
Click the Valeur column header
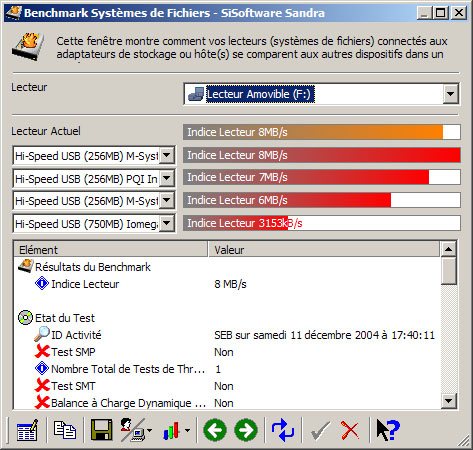click(323, 250)
